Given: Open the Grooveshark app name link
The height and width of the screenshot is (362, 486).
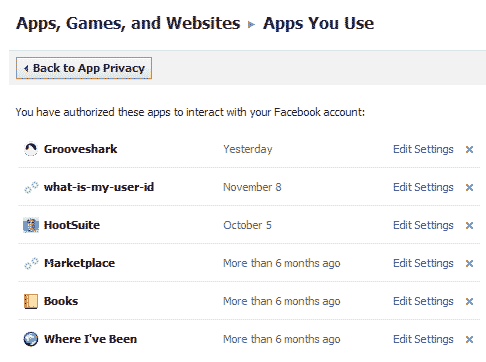Looking at the screenshot, I should [81, 149].
